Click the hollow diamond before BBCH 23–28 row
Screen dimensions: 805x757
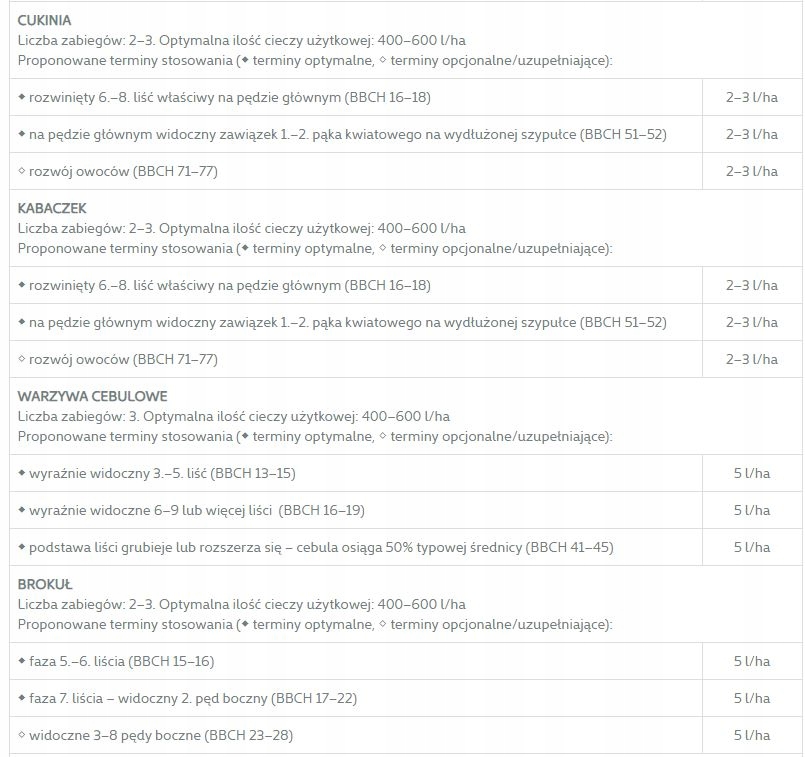(22, 735)
